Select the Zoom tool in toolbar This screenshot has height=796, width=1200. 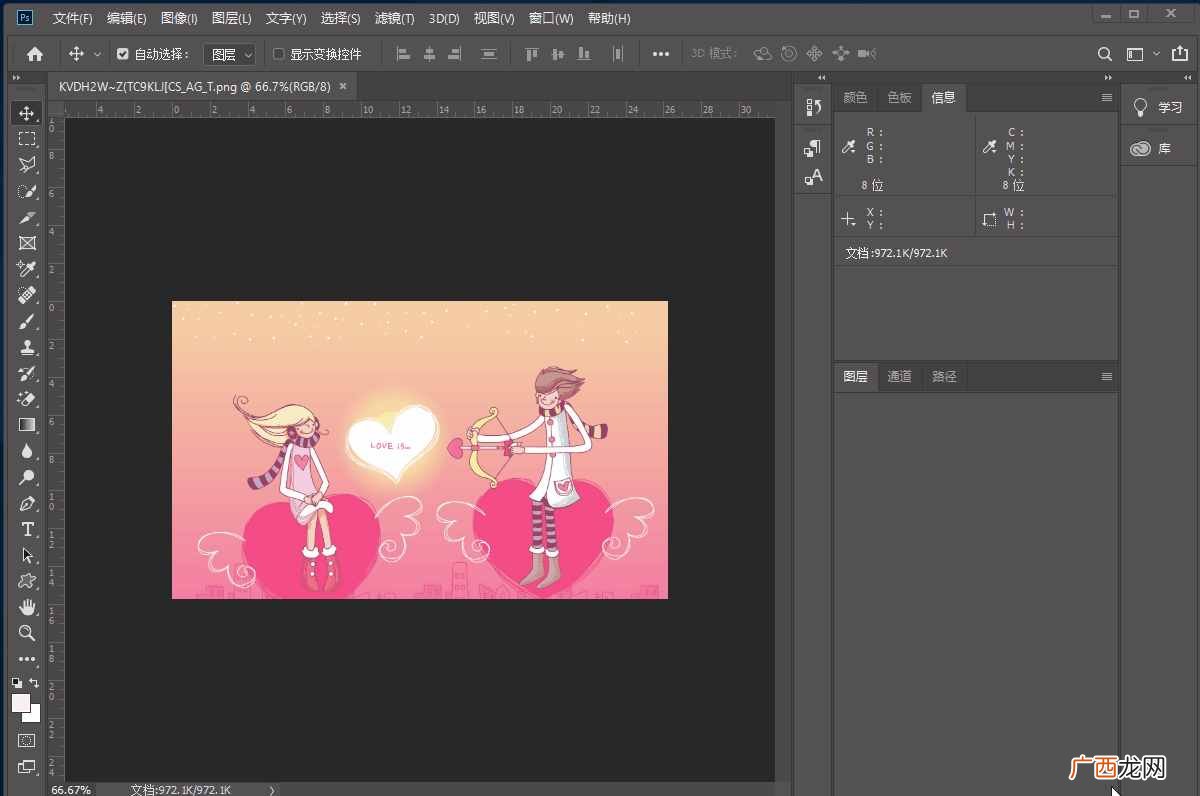[x=27, y=633]
